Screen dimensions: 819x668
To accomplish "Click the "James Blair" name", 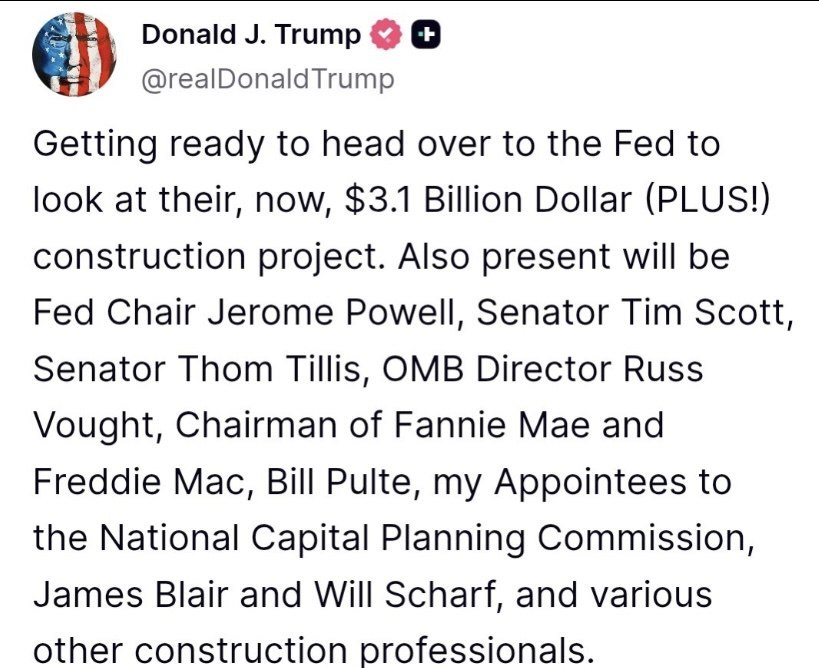I will [126, 594].
